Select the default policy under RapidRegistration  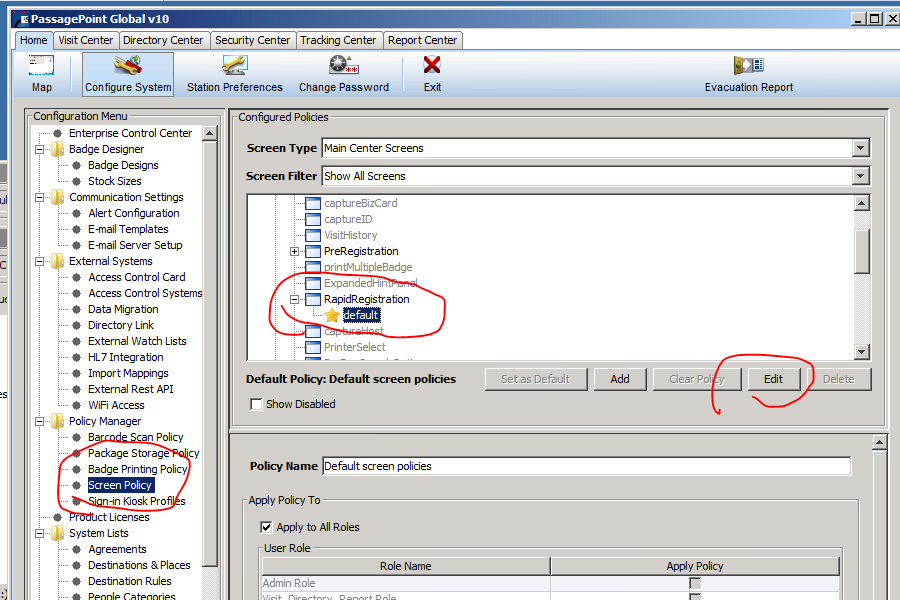tap(361, 315)
